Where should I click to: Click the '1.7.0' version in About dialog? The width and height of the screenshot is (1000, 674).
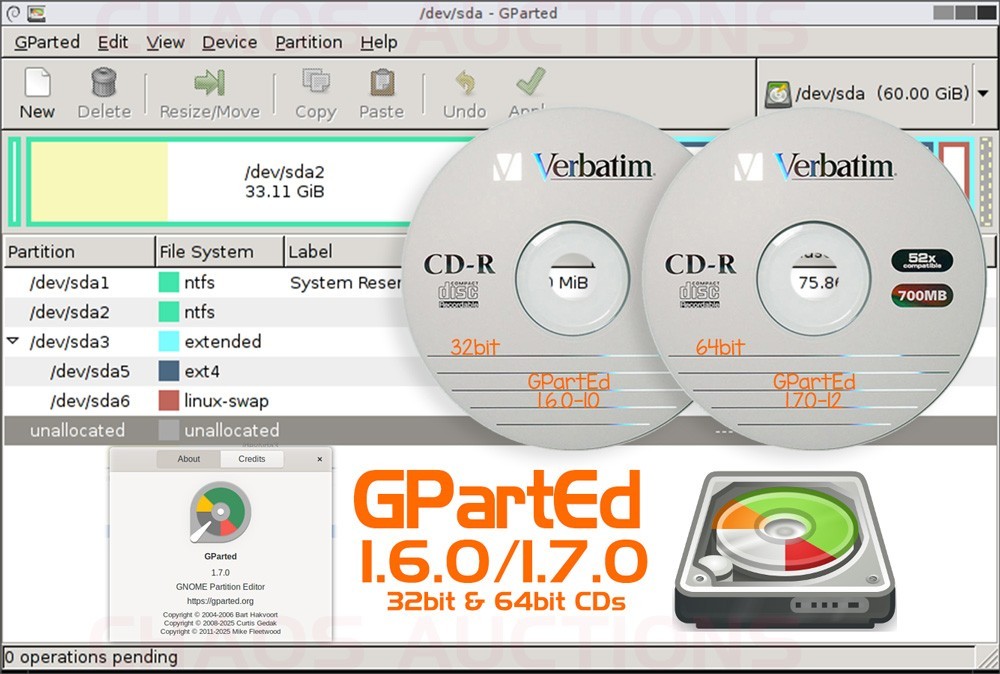pos(220,573)
